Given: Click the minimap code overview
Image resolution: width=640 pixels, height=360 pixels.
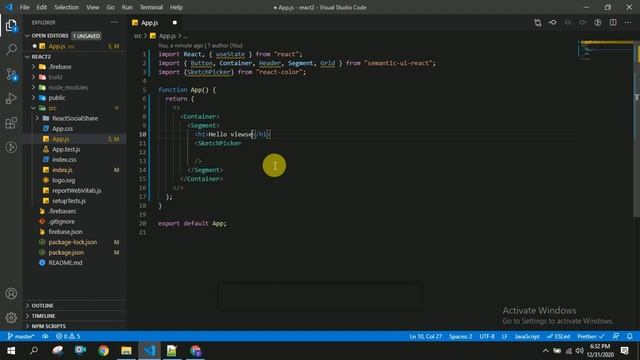Looking at the screenshot, I should (x=606, y=51).
